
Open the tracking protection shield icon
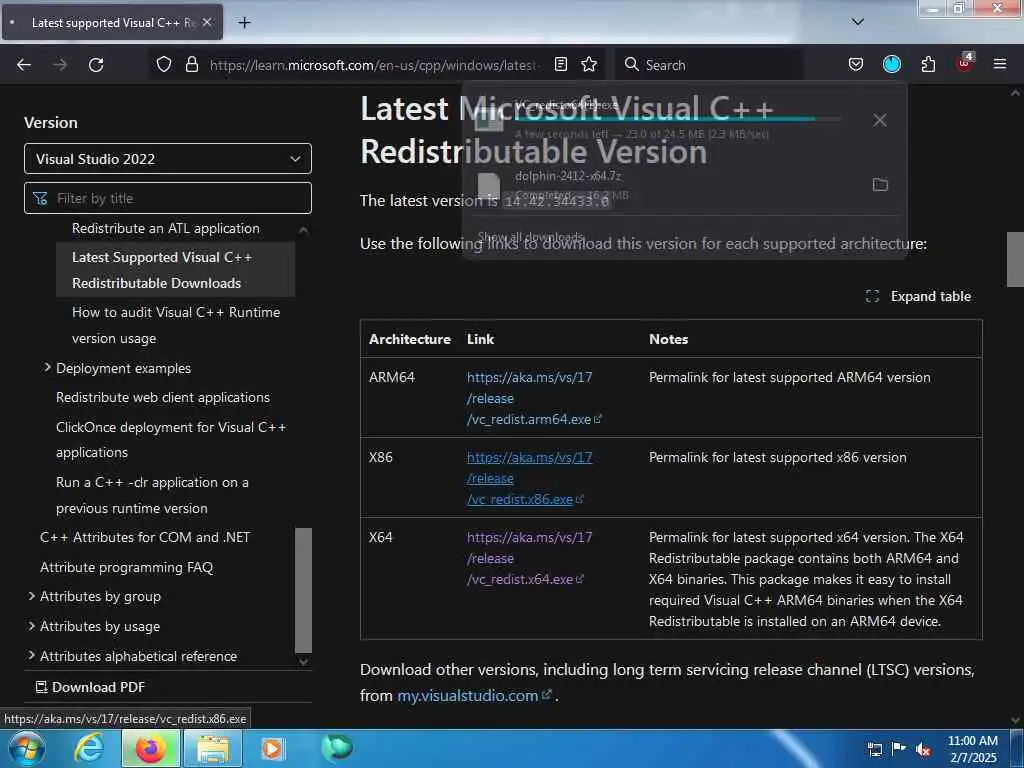point(164,65)
